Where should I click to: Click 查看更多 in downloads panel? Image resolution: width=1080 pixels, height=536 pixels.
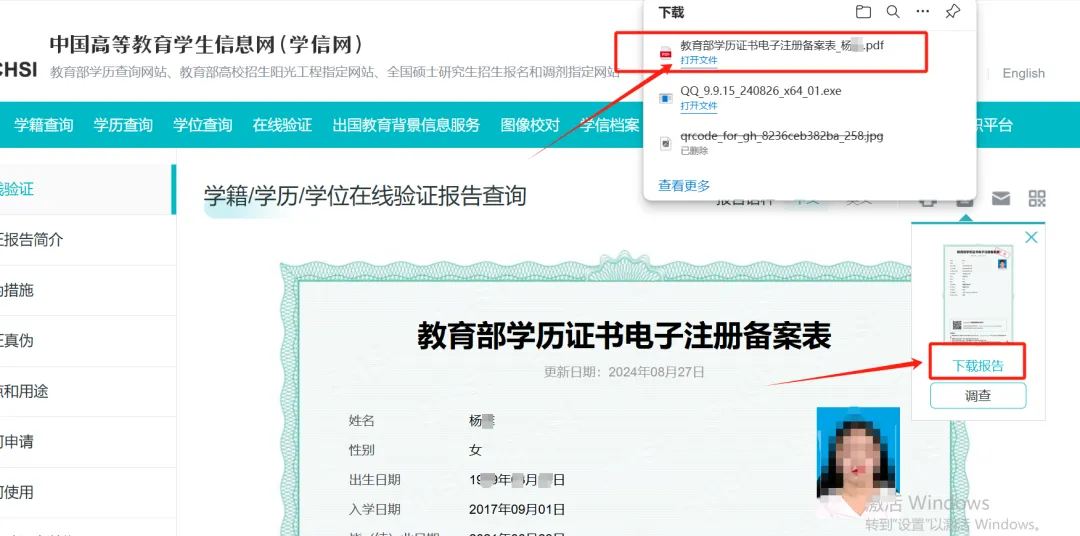coord(684,185)
